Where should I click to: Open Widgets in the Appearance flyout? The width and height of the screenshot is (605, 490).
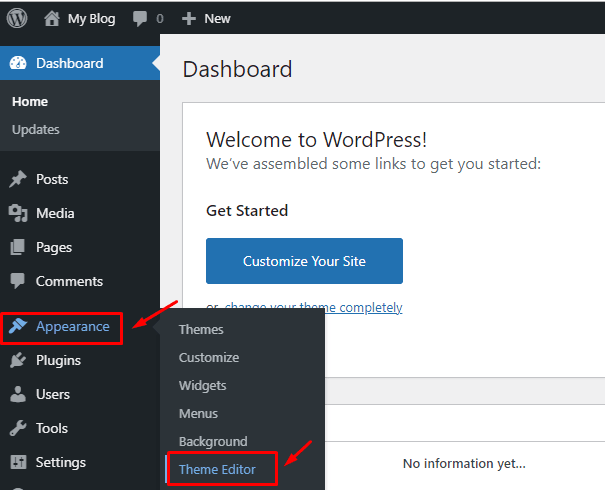(x=202, y=385)
